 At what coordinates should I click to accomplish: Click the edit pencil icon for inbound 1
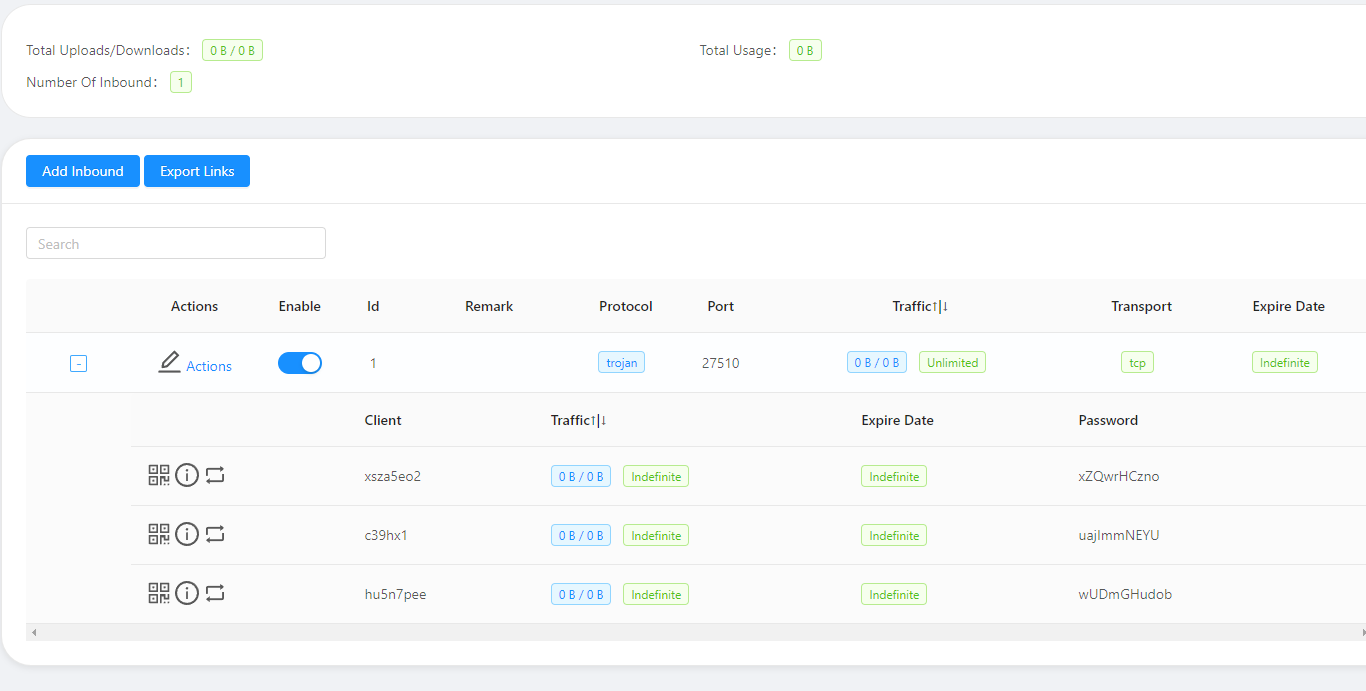(x=169, y=362)
